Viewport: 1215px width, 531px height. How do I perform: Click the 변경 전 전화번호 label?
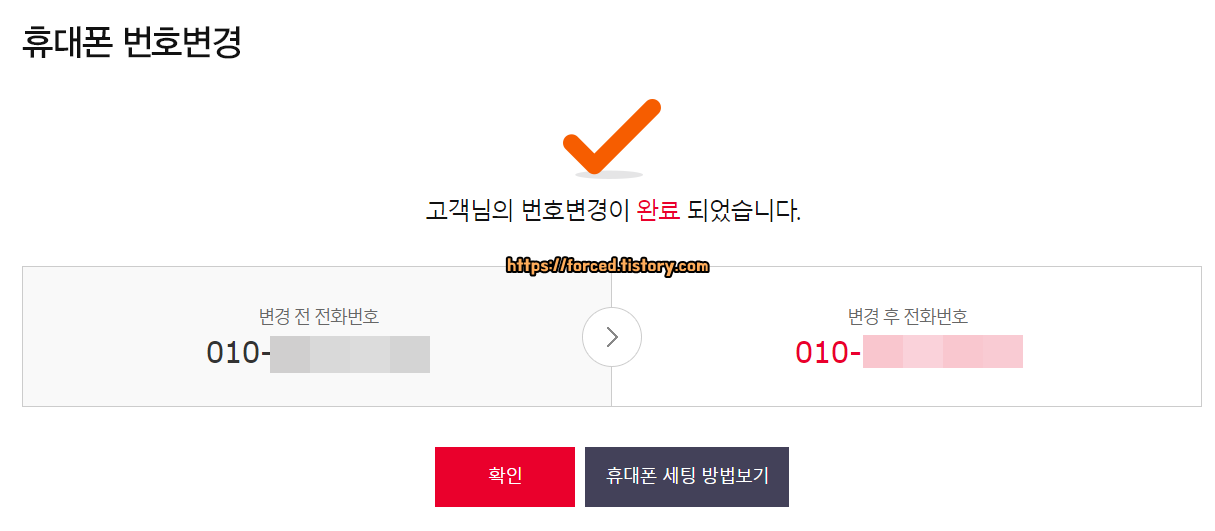point(319,317)
